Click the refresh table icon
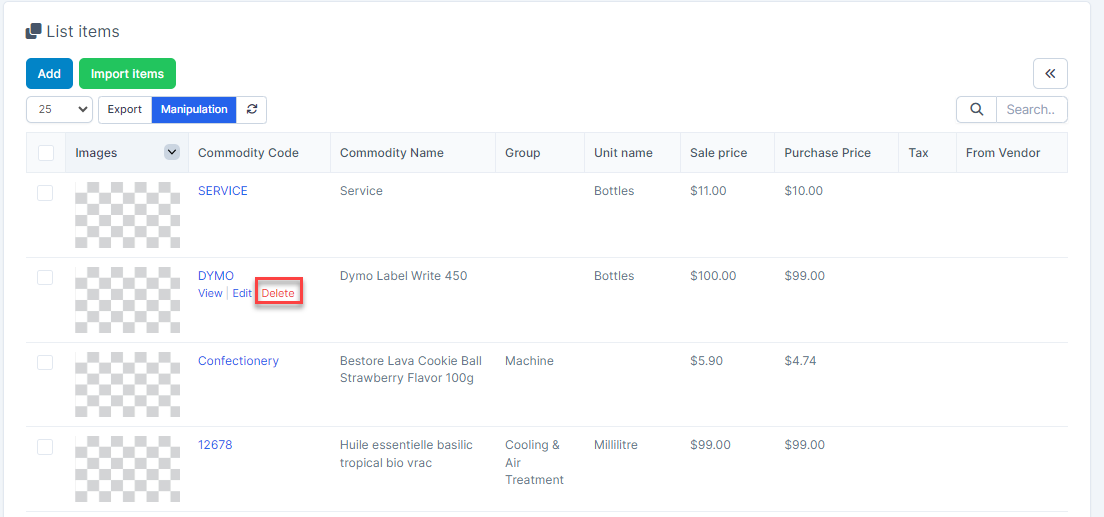1104x517 pixels. point(252,109)
